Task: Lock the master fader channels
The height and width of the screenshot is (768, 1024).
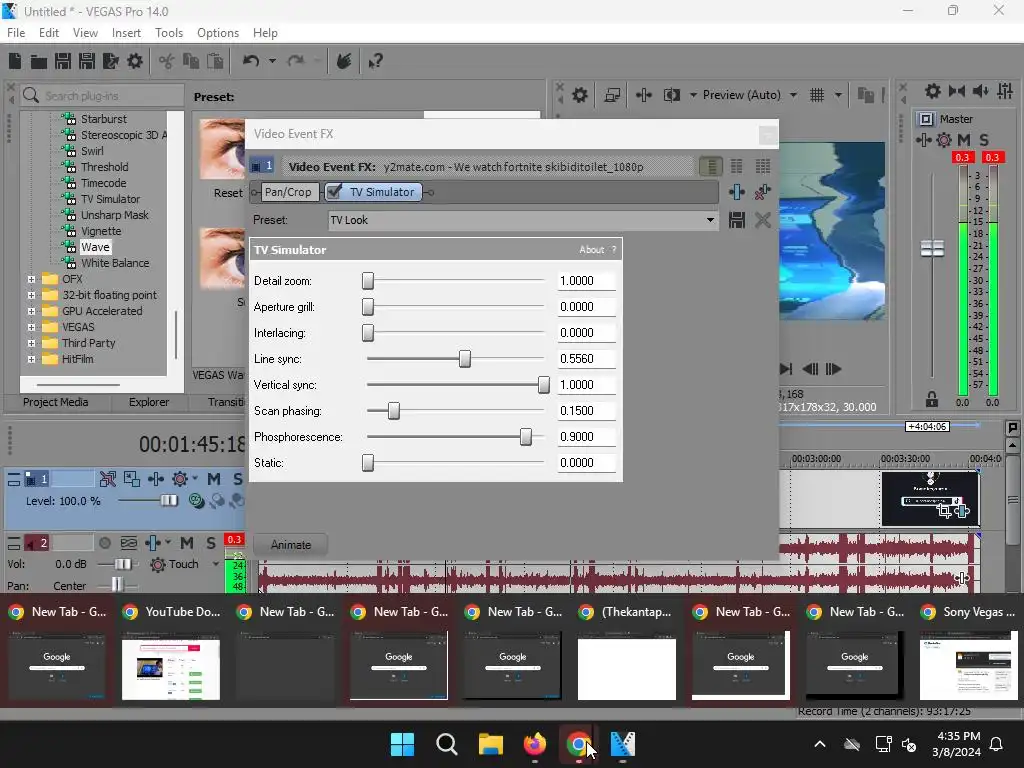Action: (932, 398)
